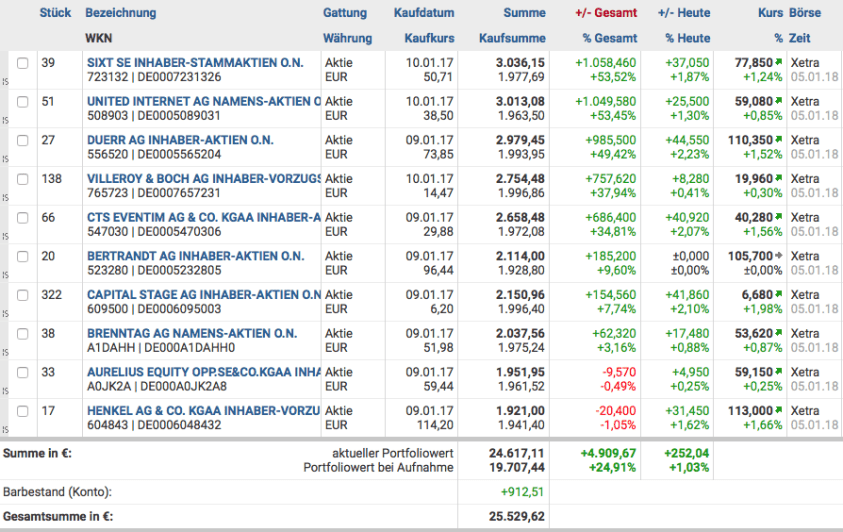Open AURELIUS EQUITY OPP.SE&CO.KGAA link
Viewport: 843px width, 532px height.
[204, 372]
